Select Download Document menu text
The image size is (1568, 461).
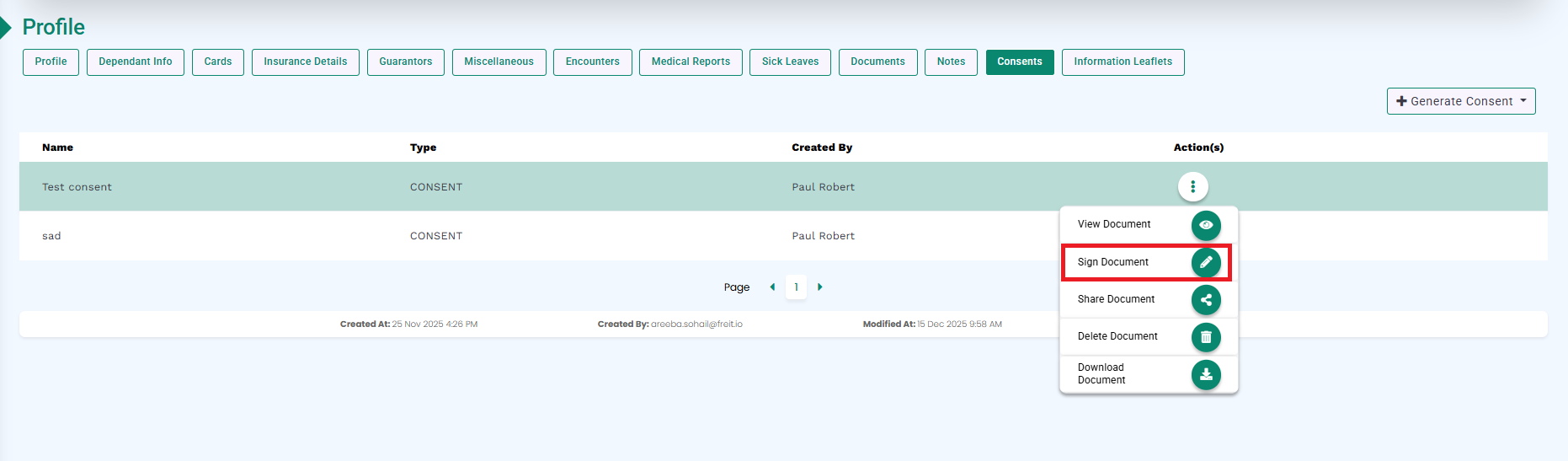point(1101,373)
